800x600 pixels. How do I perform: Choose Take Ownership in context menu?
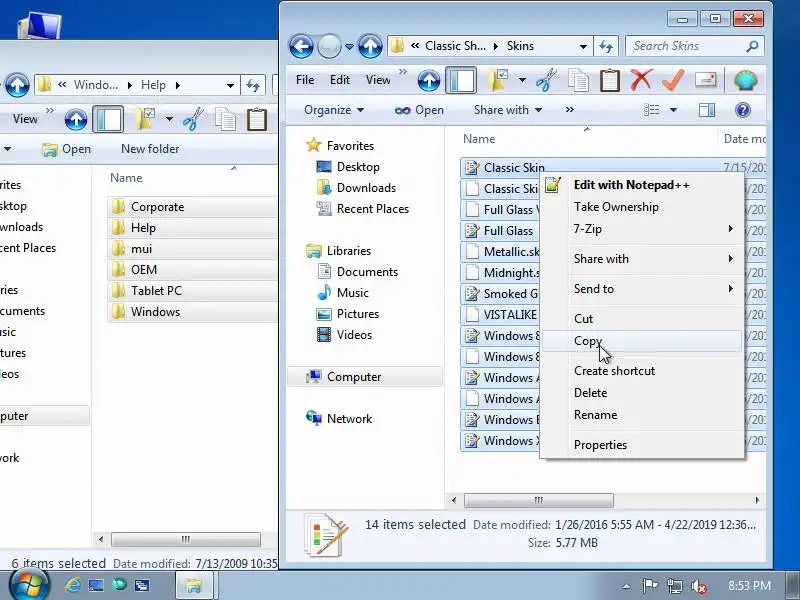click(641, 207)
